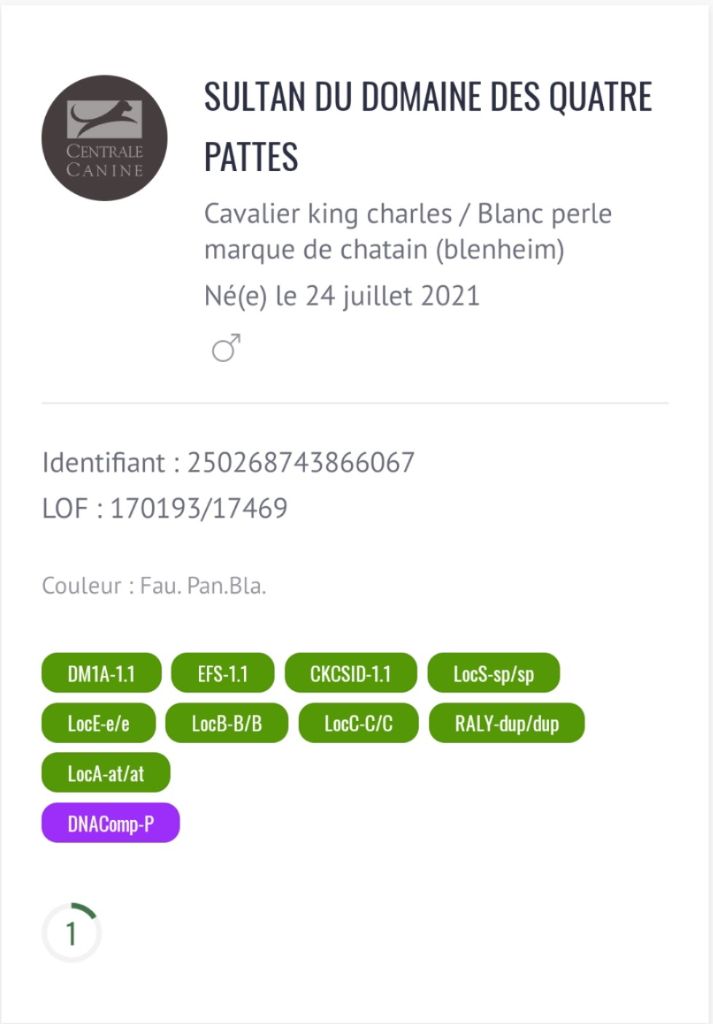The height and width of the screenshot is (1024, 713).
Task: Click the circular progress indicator showing 1
Action: click(x=71, y=933)
